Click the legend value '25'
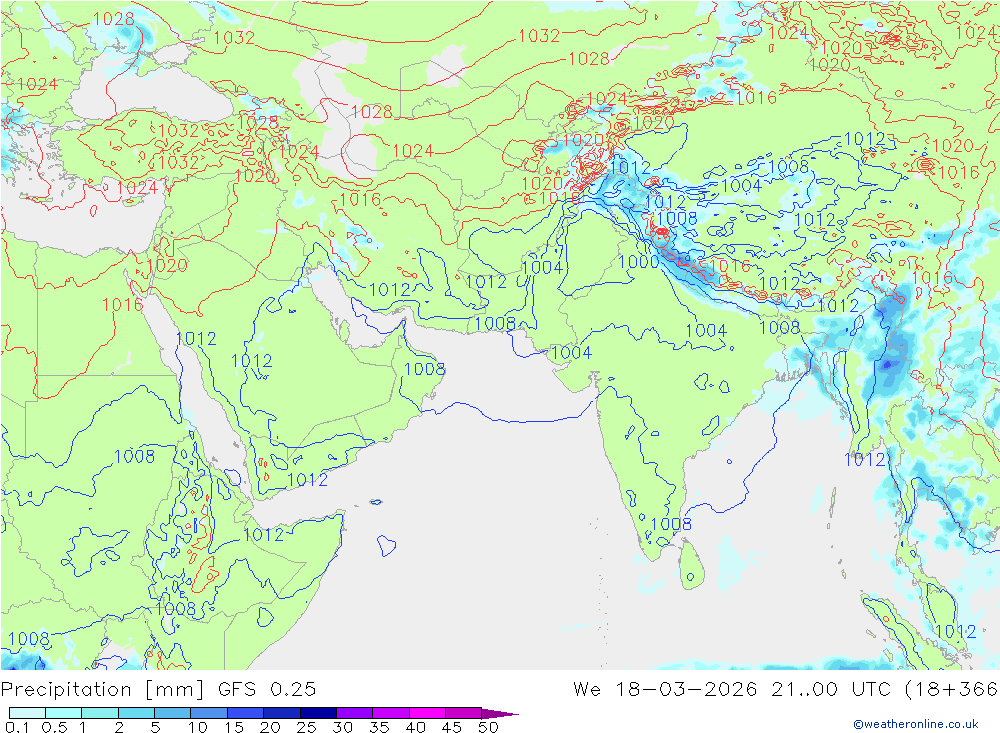Screen dimensions: 1000x733 click(307, 727)
